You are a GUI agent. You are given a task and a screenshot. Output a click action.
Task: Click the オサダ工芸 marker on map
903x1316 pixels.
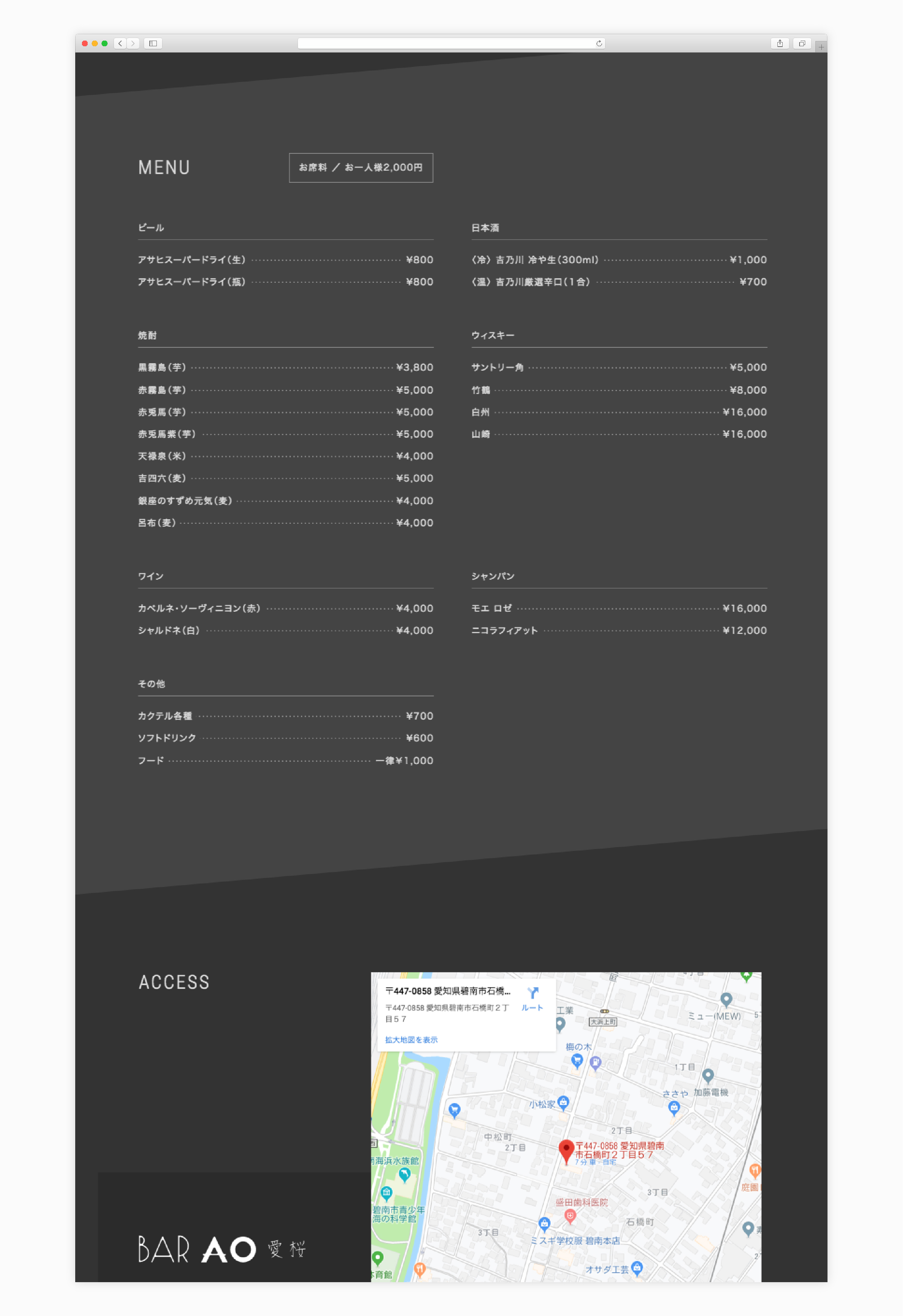click(x=637, y=1268)
